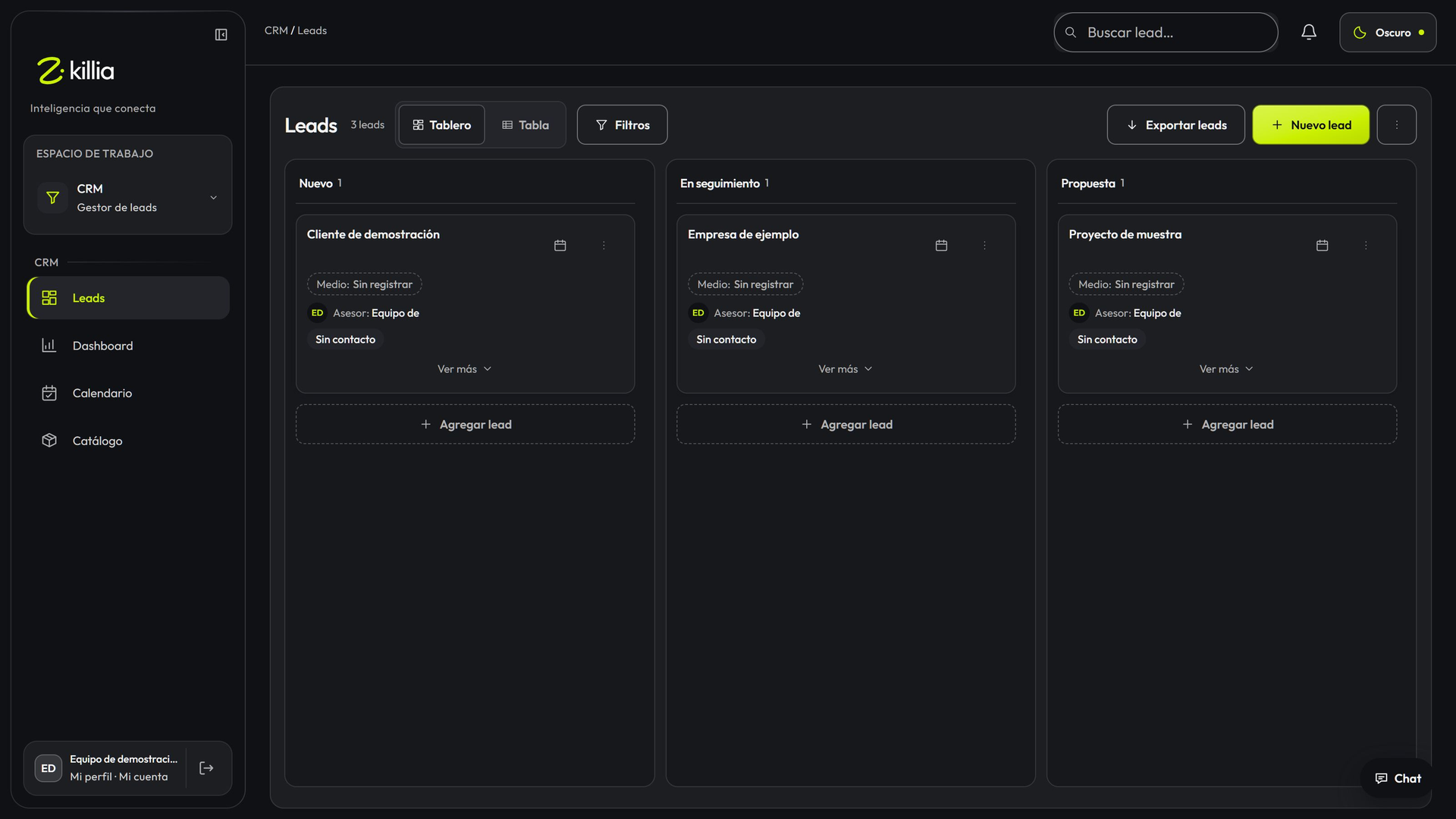Click the Exportar leads button

[x=1175, y=124]
